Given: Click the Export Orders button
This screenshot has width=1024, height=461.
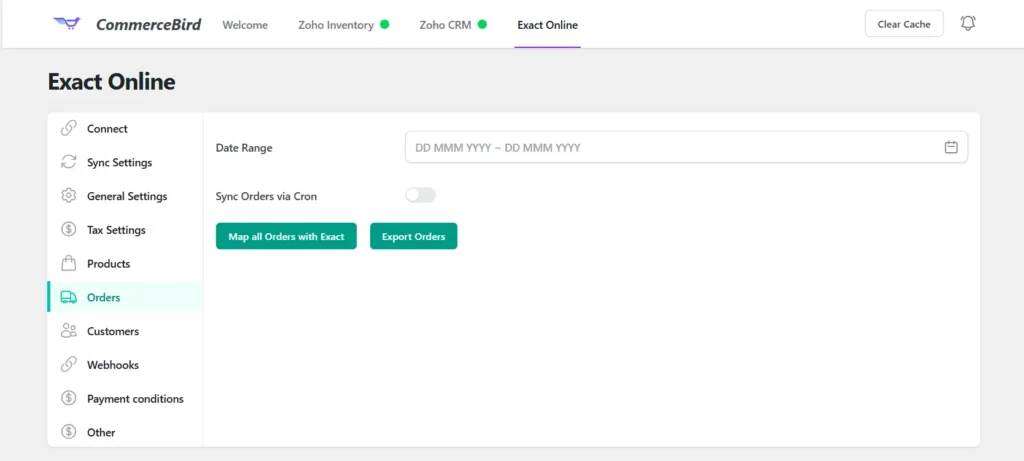Looking at the screenshot, I should point(413,236).
